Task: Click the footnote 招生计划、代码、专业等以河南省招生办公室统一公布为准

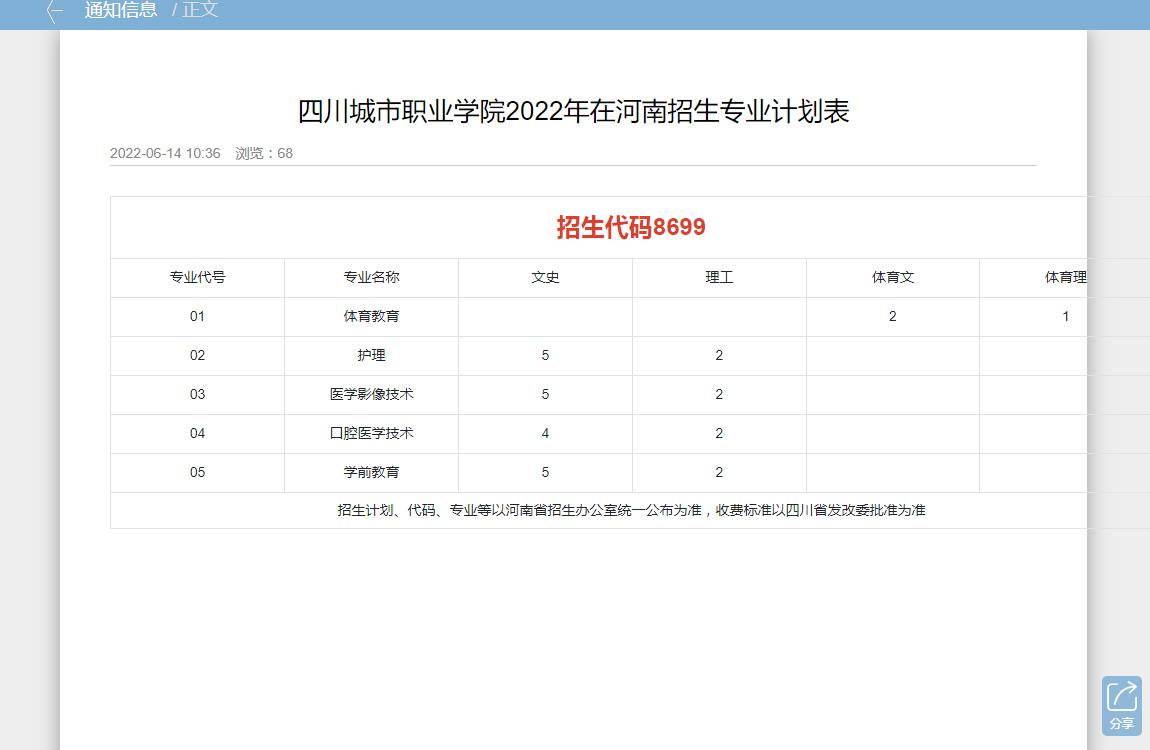Action: pos(520,510)
